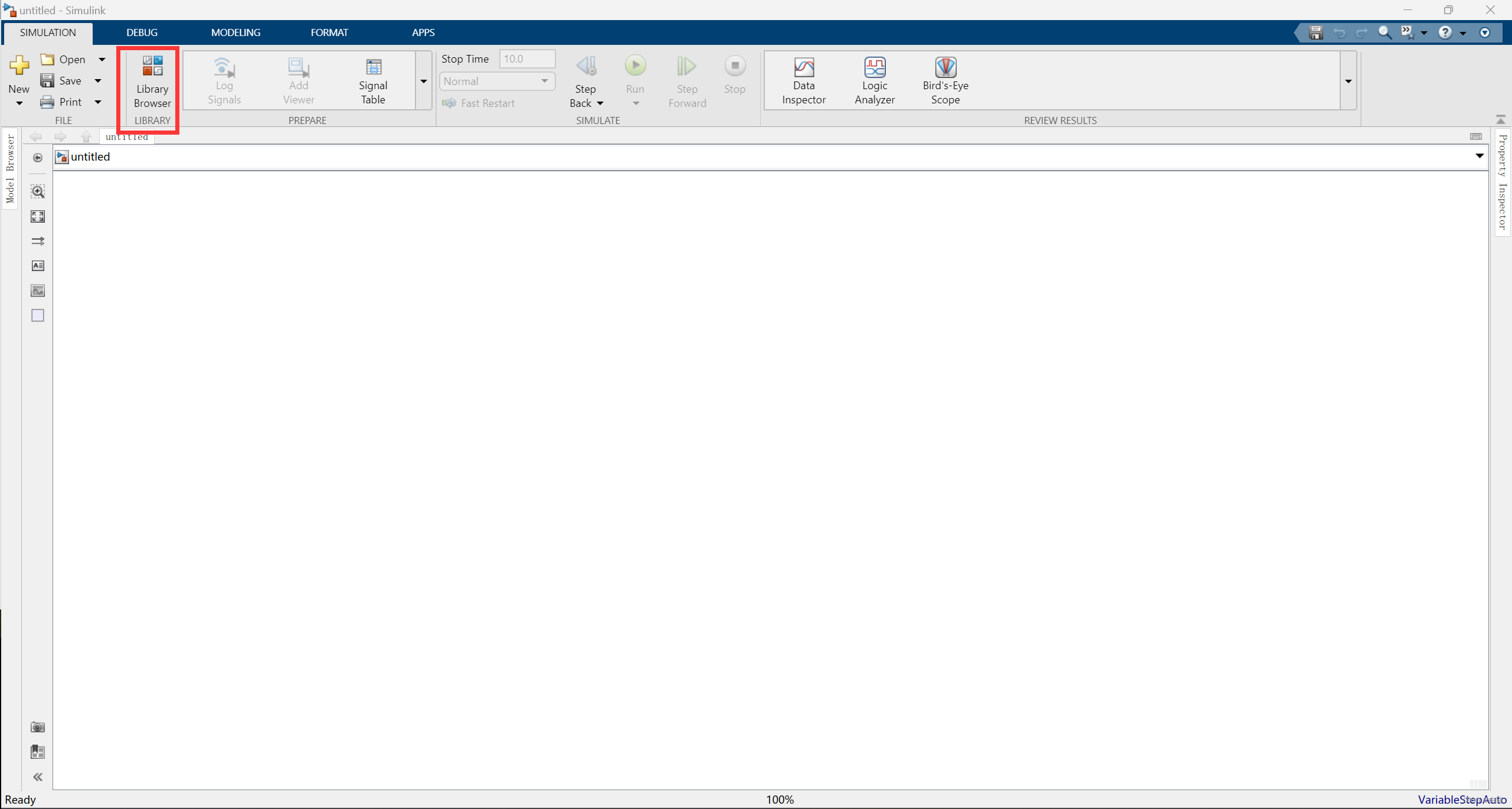The image size is (1512, 809).
Task: Launch the Data Inspector
Action: 803,80
